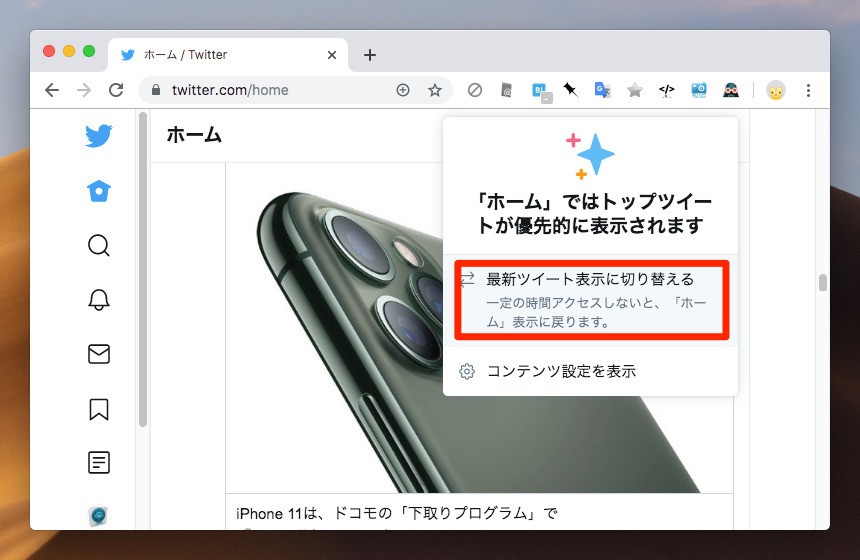Image resolution: width=860 pixels, height=560 pixels.
Task: Select the ホーム / Twitter tab
Action: pyautogui.click(x=228, y=55)
